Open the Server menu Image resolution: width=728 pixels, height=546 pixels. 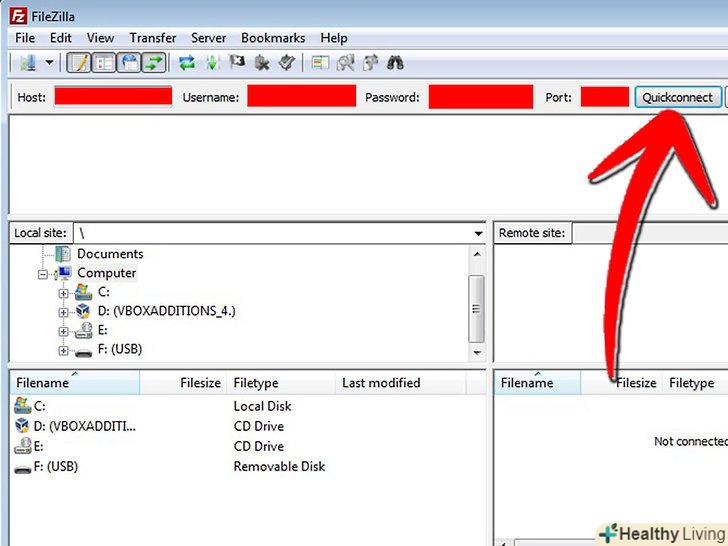[208, 38]
